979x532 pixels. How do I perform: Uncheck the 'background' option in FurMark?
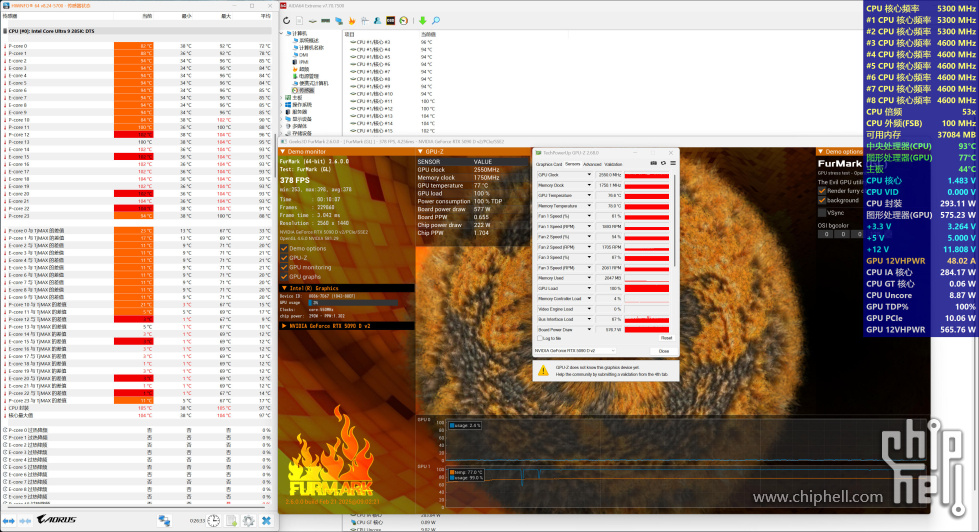(823, 200)
